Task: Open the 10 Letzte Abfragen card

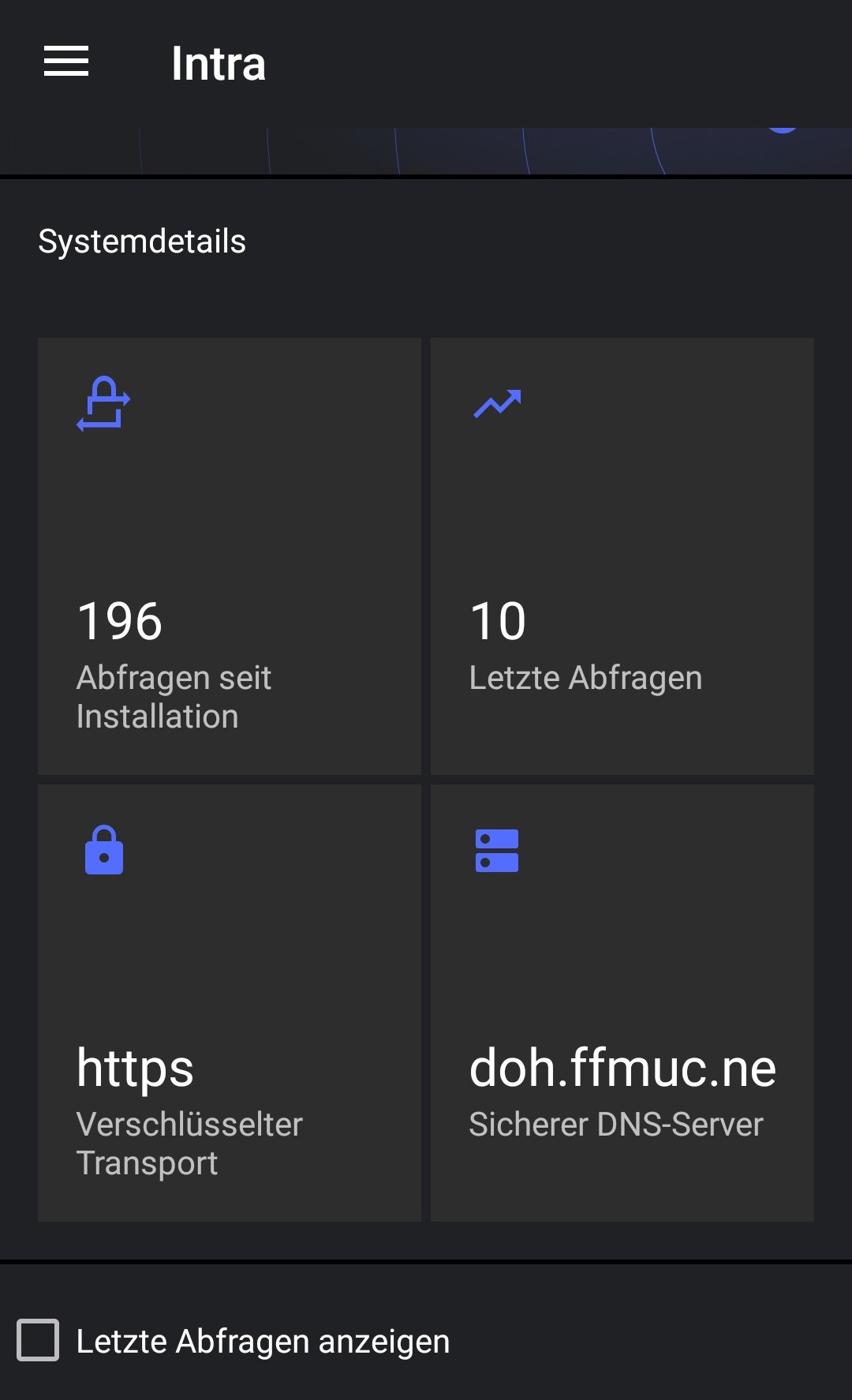Action: point(622,556)
